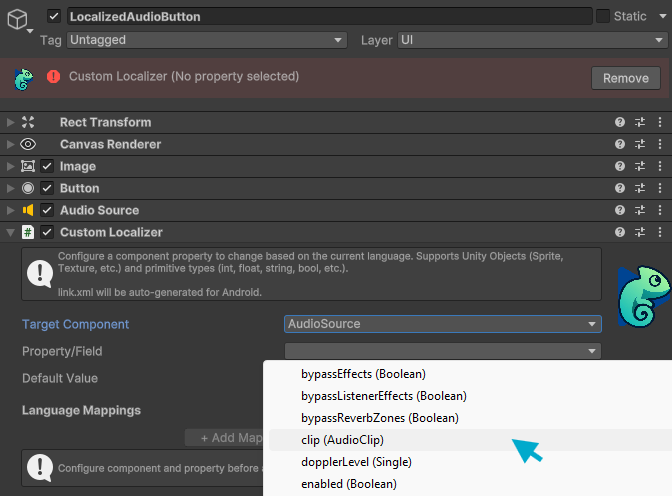Viewport: 672px width, 496px height.
Task: Open help for Button component
Action: click(x=620, y=188)
